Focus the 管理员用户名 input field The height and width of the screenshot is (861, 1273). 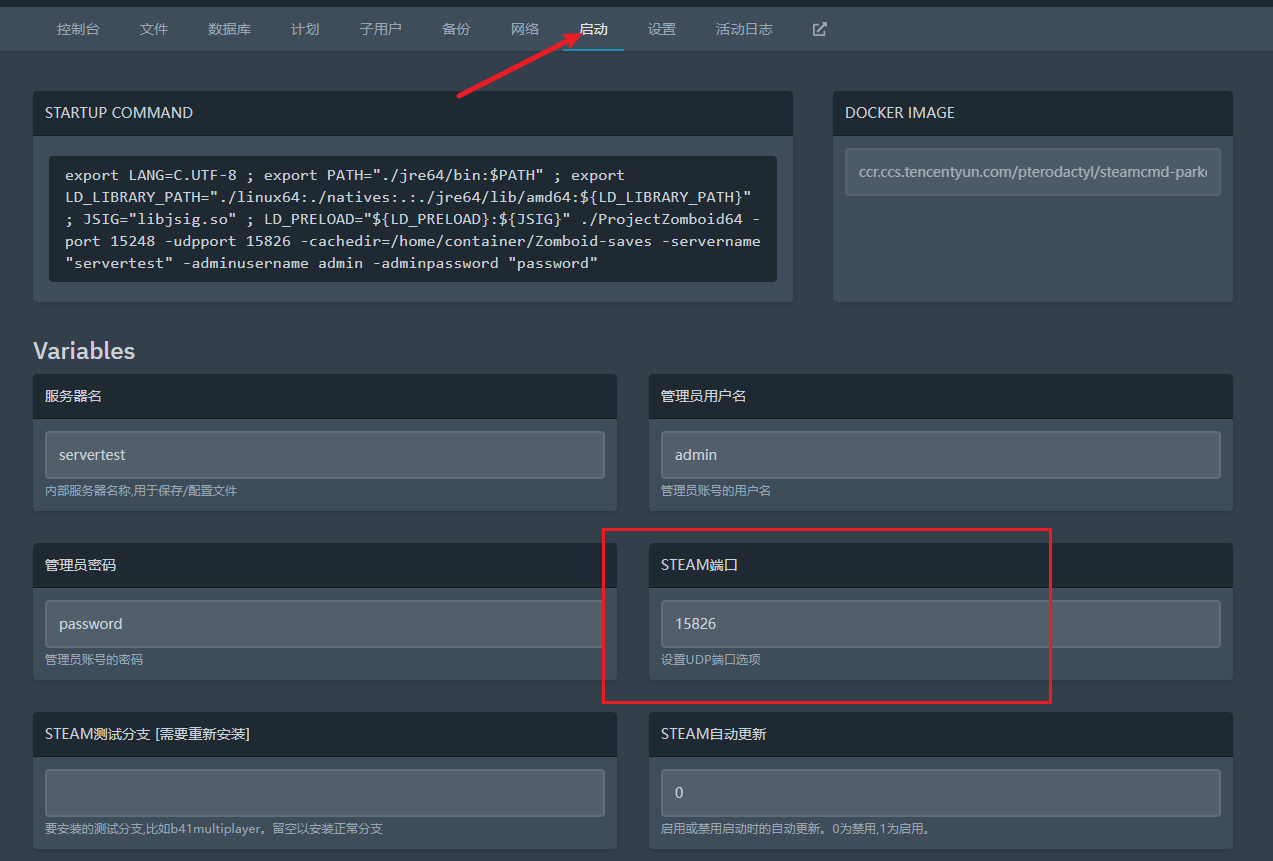(x=940, y=455)
